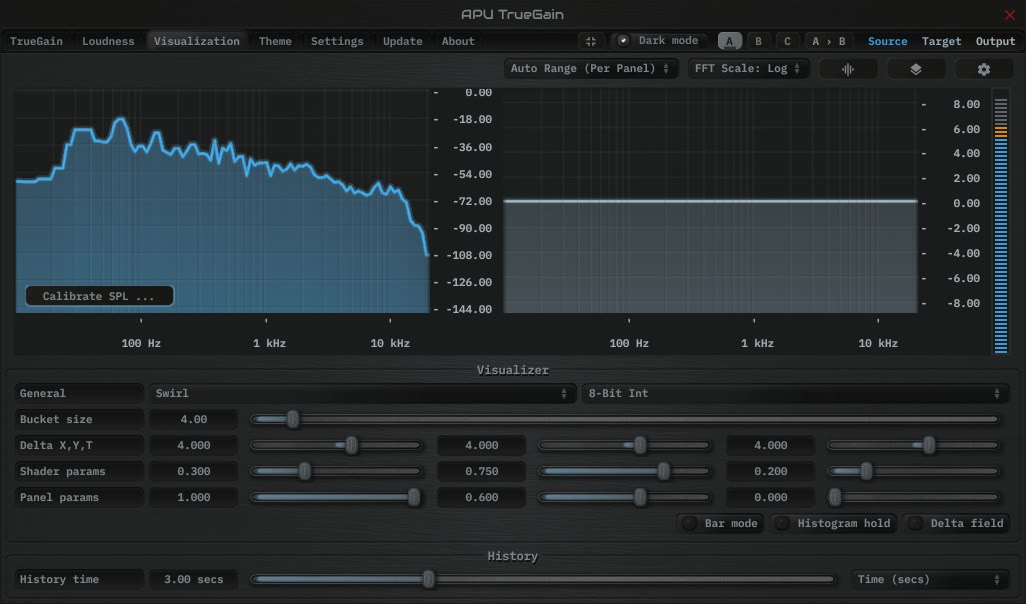Open the Update tab
This screenshot has height=604, width=1026.
pos(402,41)
